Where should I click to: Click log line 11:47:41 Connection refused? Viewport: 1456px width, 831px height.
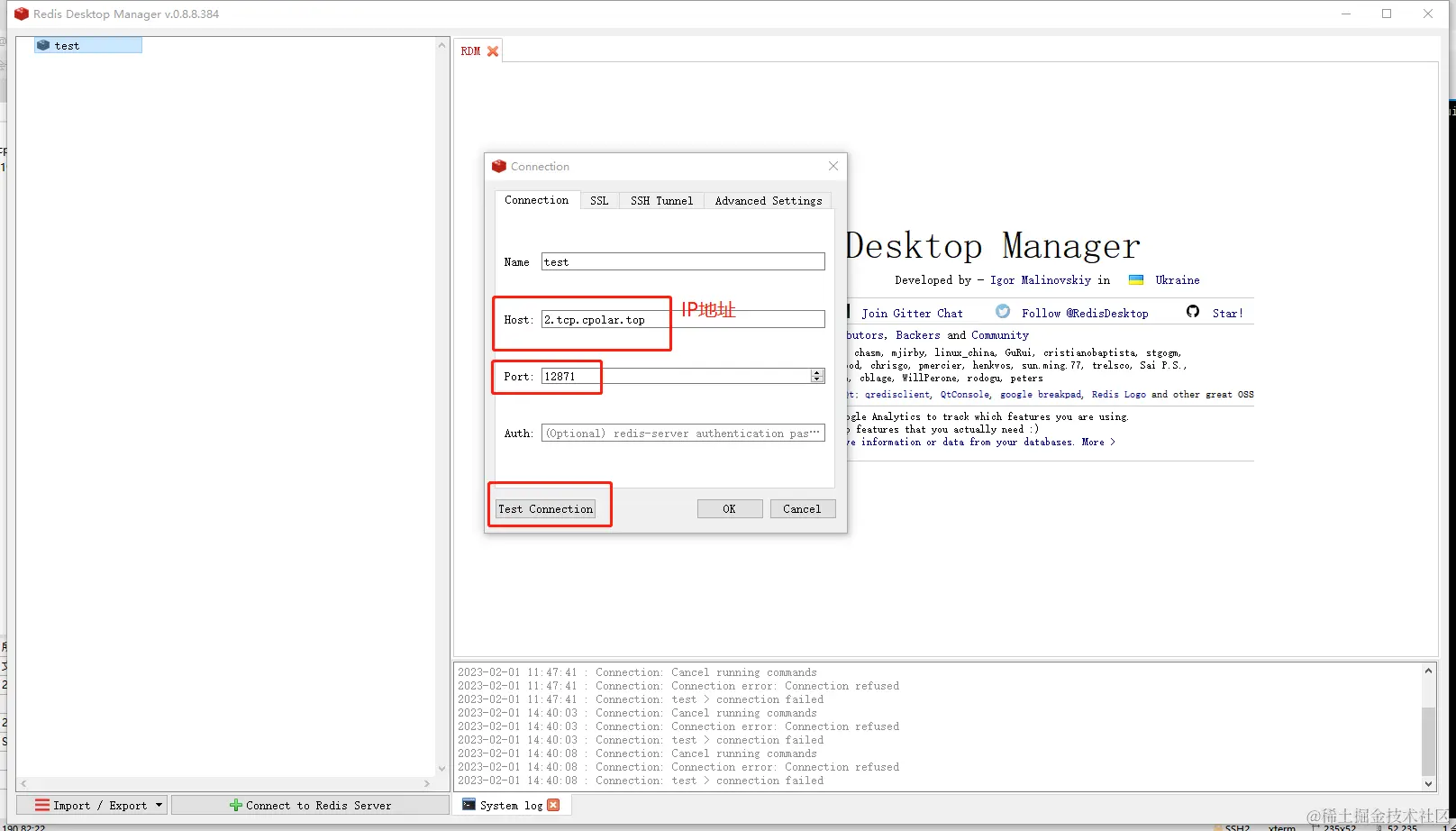(x=678, y=686)
